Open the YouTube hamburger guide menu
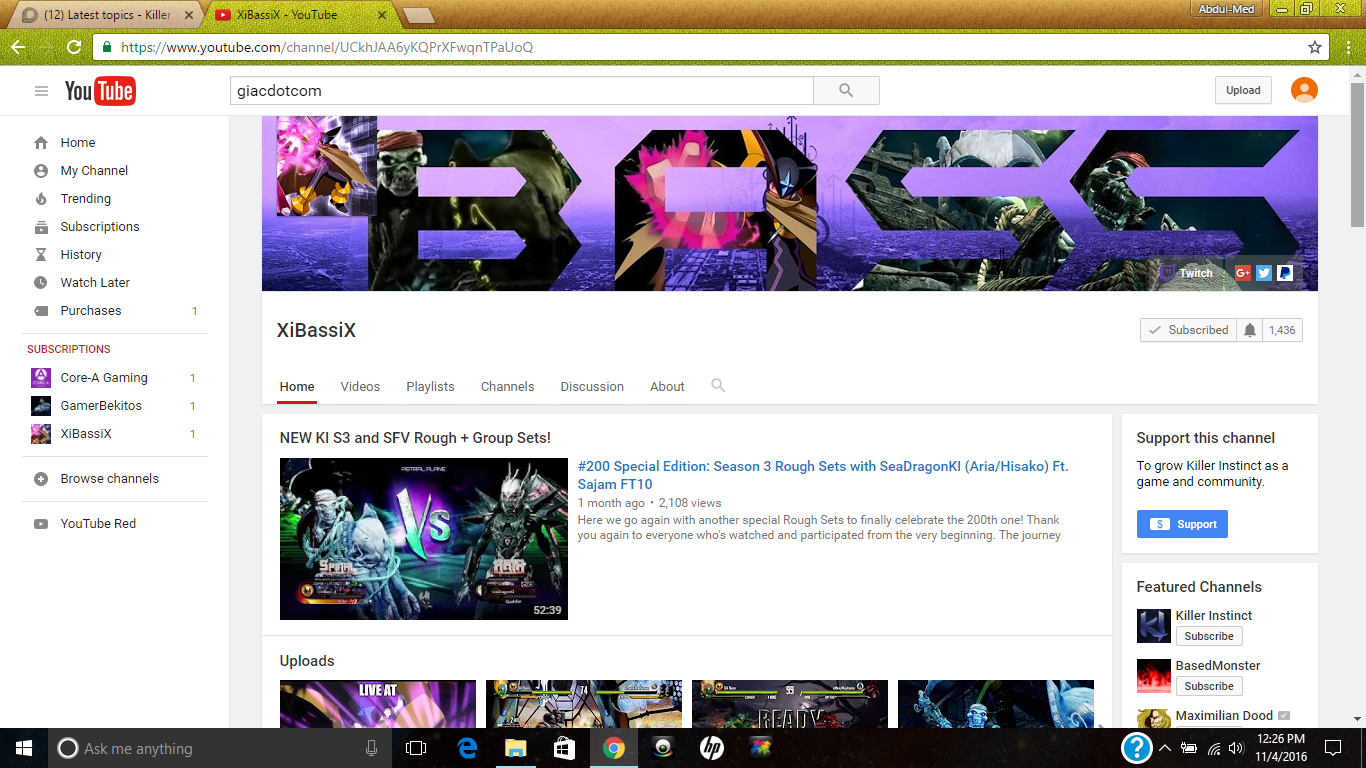 41,91
